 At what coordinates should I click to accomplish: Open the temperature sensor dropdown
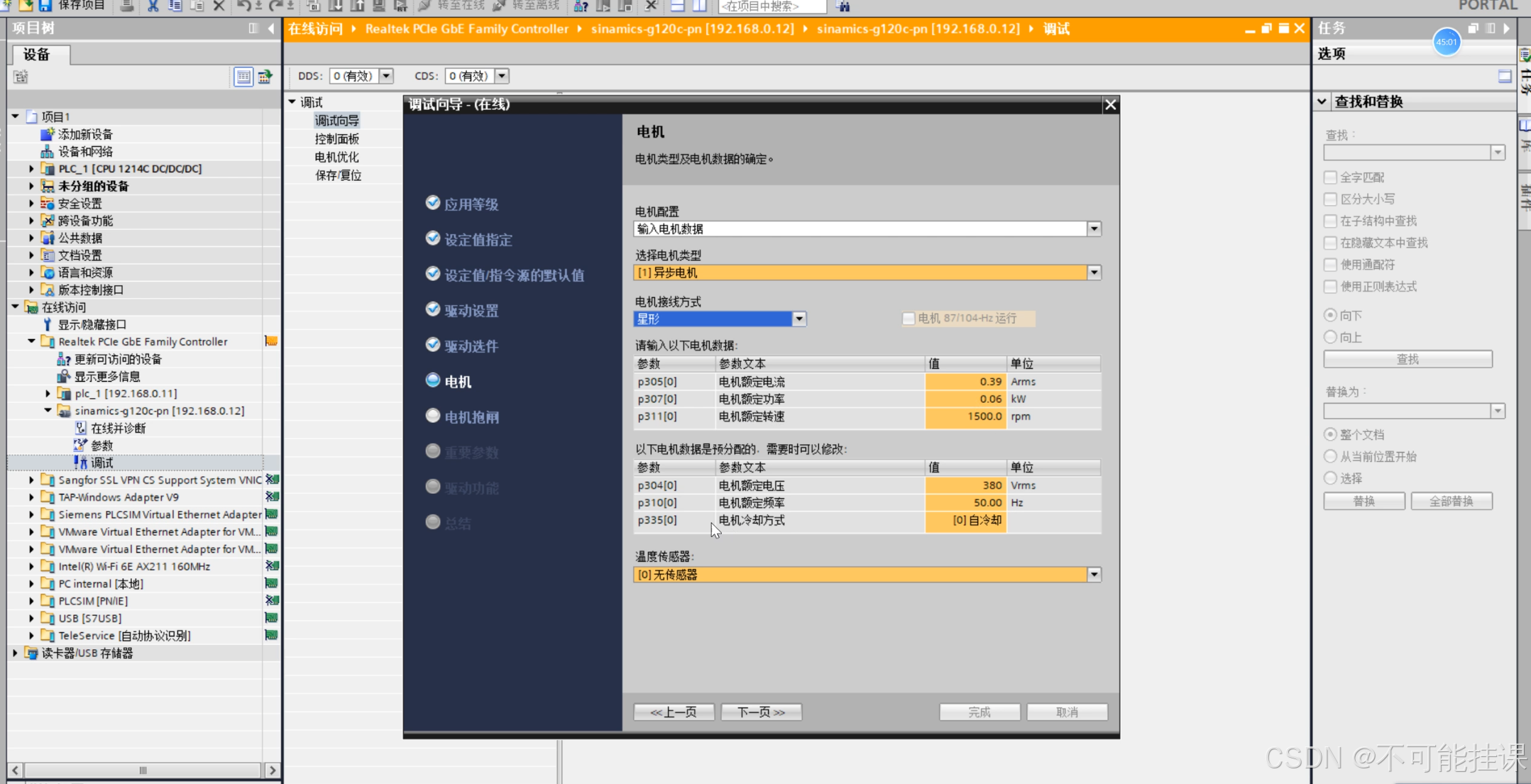click(x=1094, y=575)
